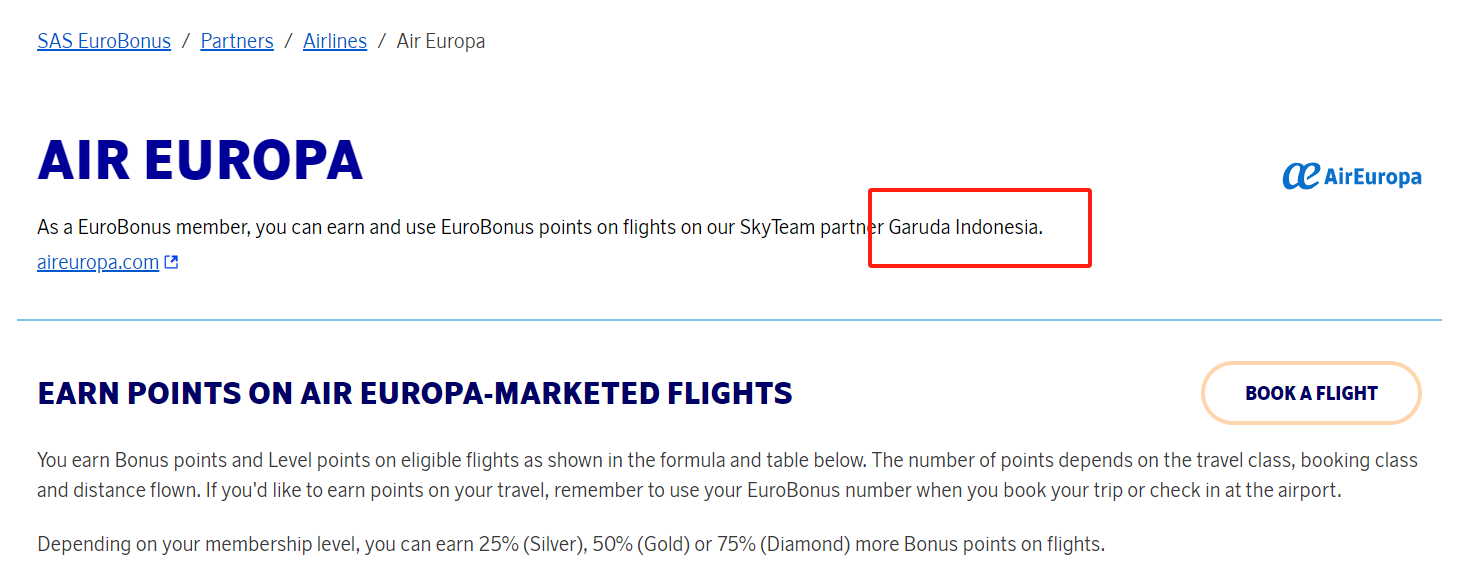This screenshot has height=565, width=1464.
Task: Navigate to the Airlines breadcrumb link
Action: (335, 41)
